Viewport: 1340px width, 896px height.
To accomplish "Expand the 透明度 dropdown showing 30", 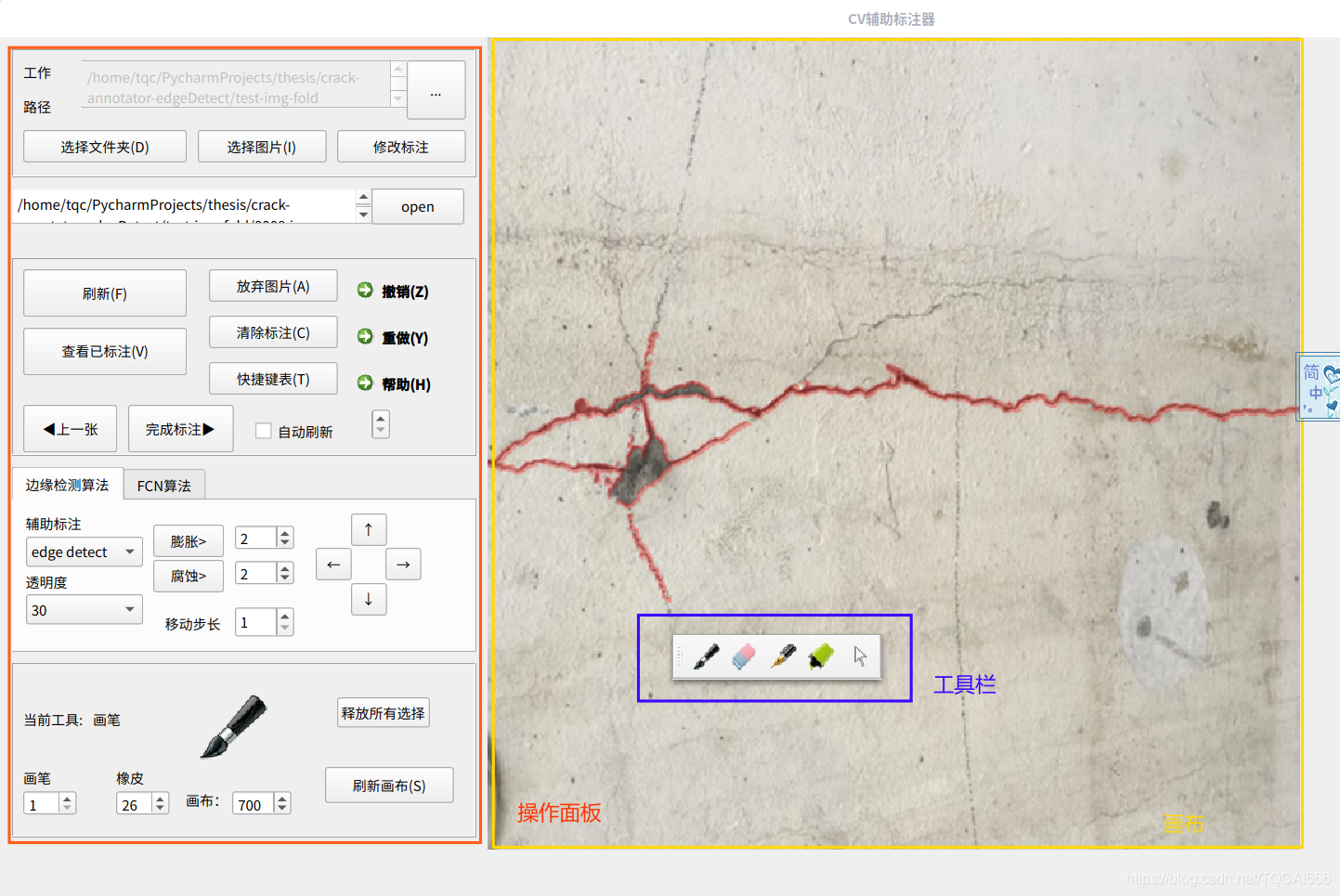I will click(x=85, y=610).
